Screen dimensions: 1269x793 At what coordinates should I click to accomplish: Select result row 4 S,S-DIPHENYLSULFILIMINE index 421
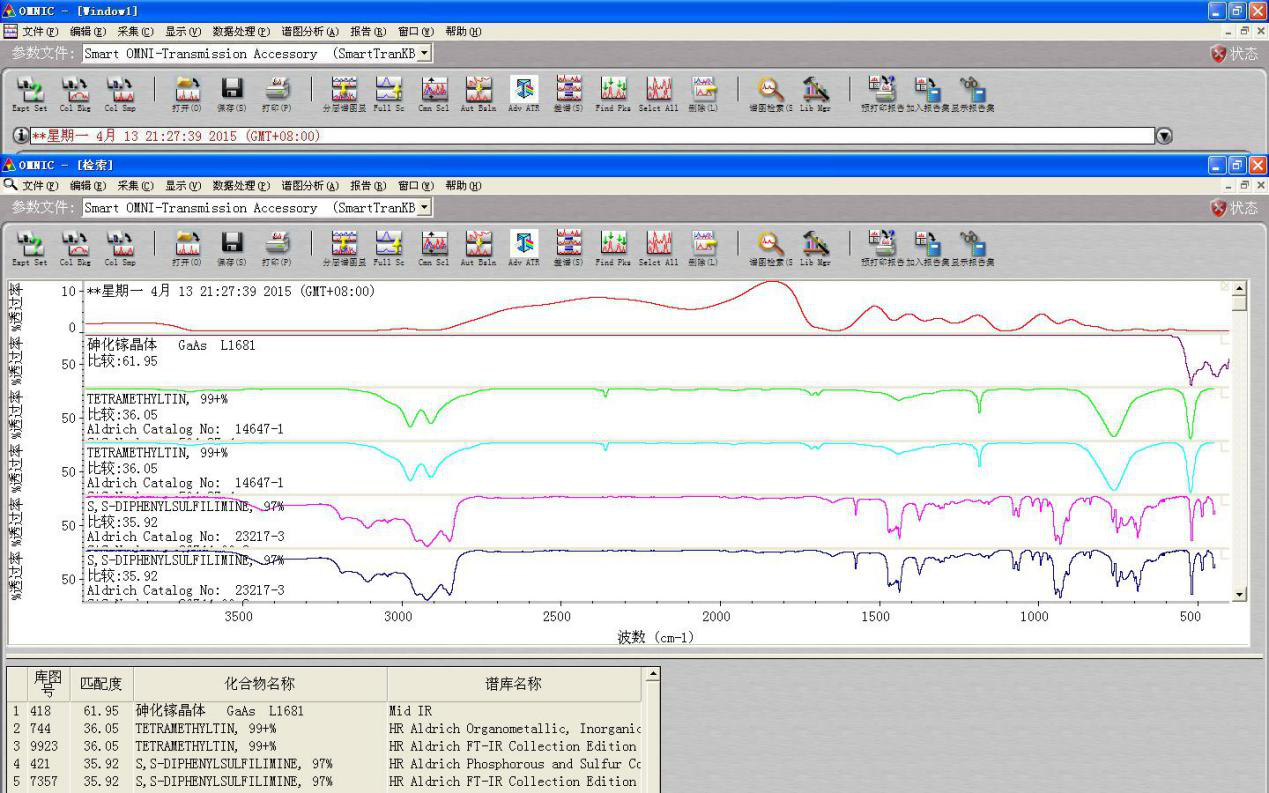[325, 764]
